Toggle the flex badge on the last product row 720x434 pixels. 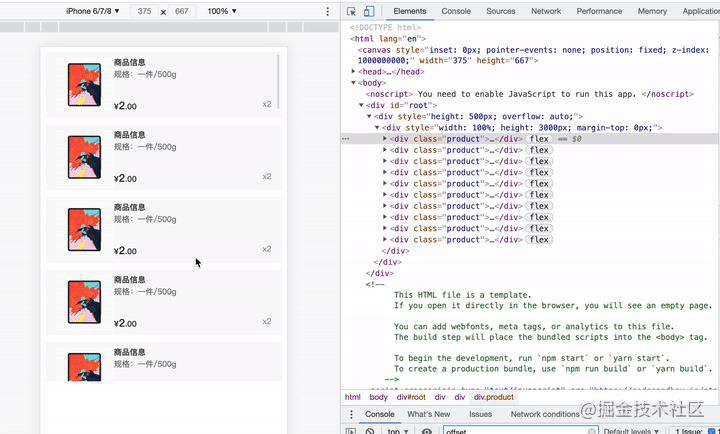[x=539, y=239]
